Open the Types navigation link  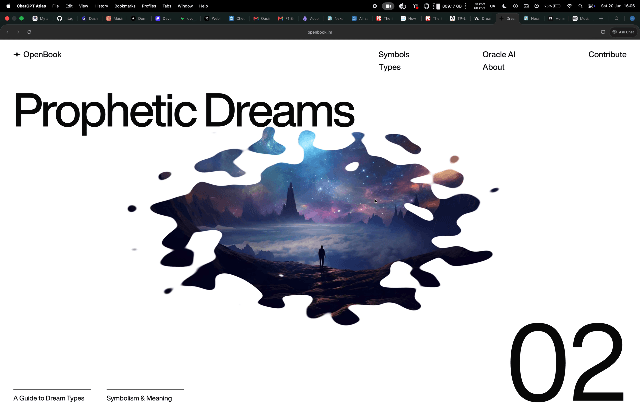389,67
